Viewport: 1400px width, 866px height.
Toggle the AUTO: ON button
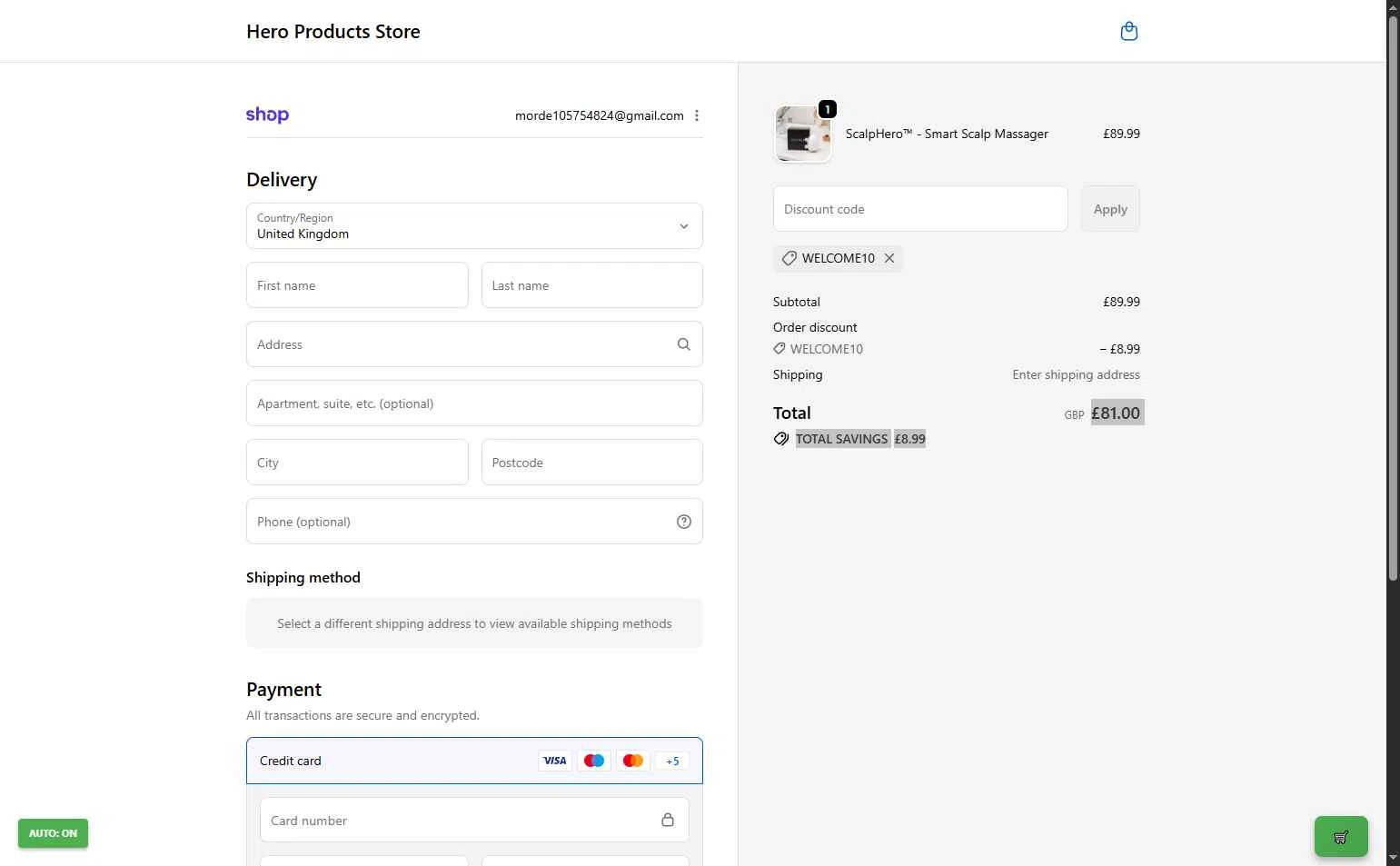[x=53, y=833]
